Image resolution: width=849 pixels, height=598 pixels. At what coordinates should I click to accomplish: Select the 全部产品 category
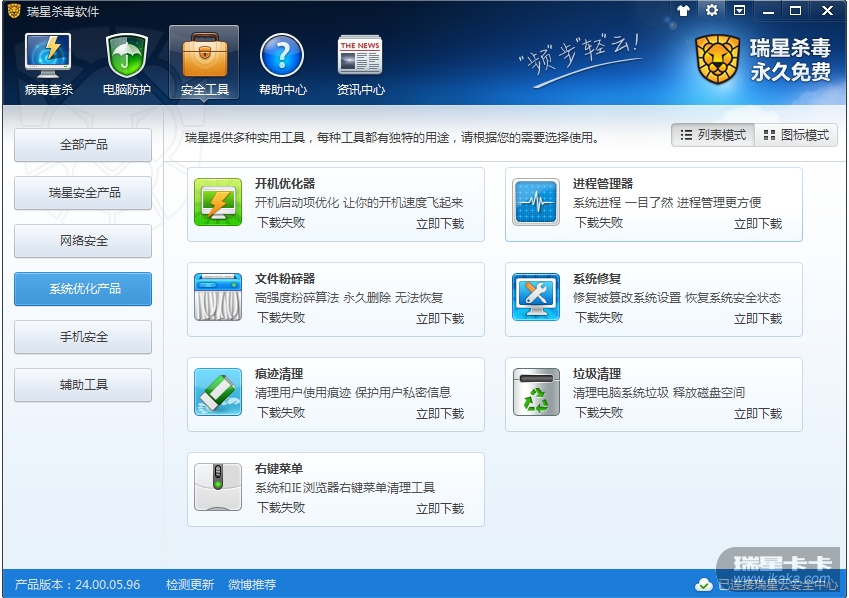[83, 145]
